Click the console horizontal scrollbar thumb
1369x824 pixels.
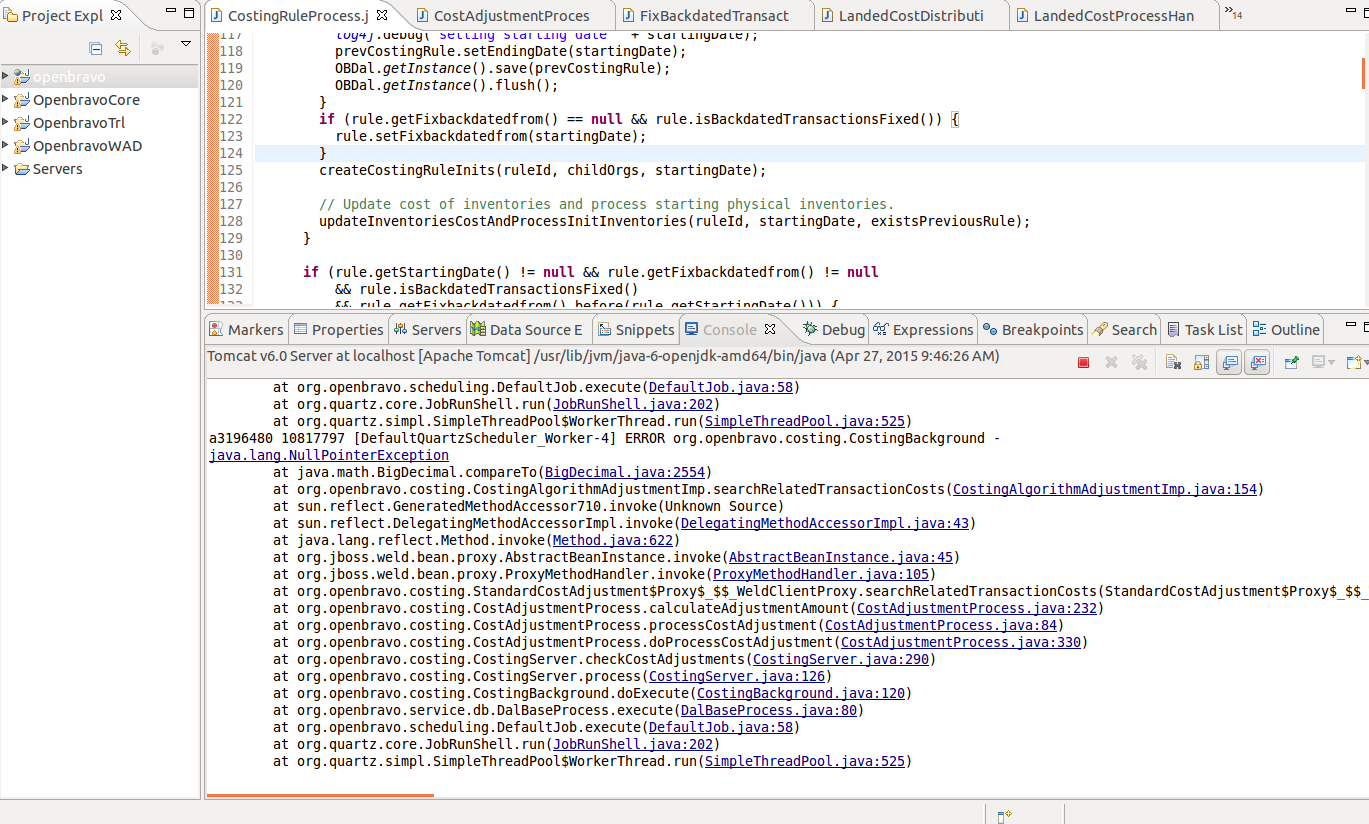point(320,795)
